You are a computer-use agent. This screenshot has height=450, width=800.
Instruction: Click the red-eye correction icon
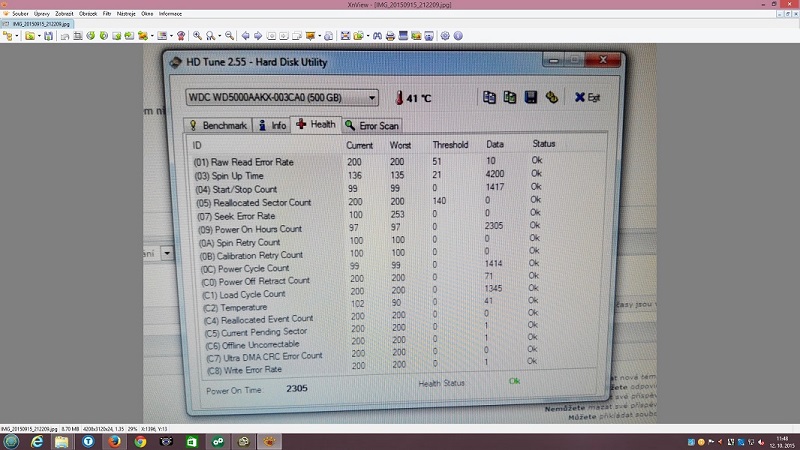click(x=181, y=36)
